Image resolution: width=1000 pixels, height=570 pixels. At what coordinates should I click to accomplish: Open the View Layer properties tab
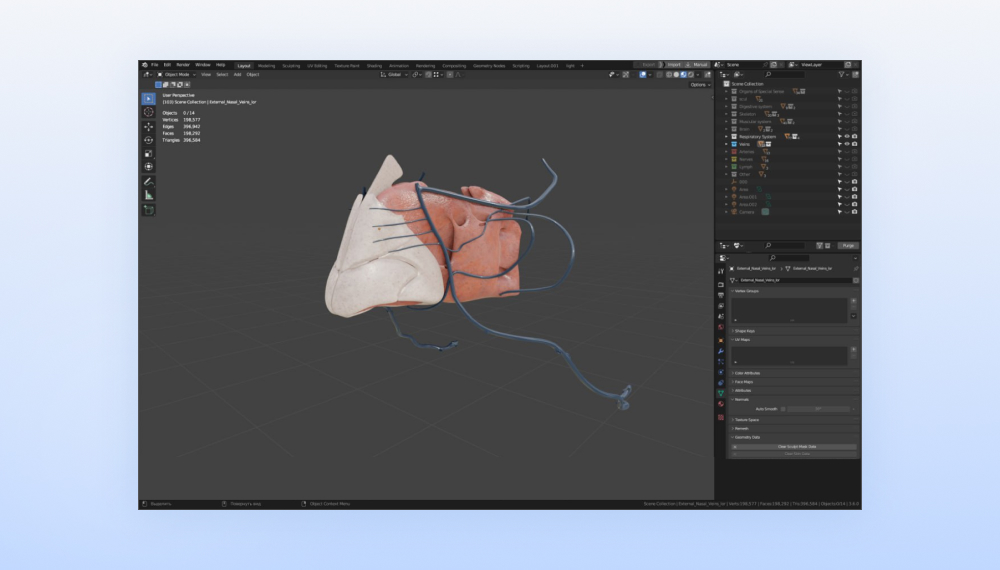point(721,306)
